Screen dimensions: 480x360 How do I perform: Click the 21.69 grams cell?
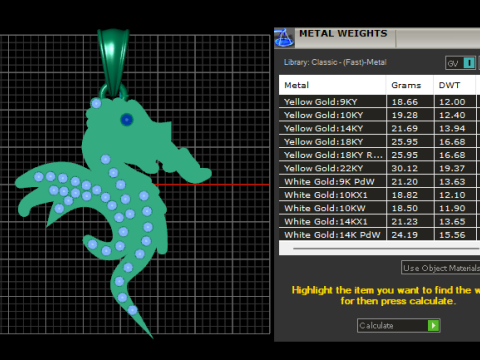[x=410, y=128]
